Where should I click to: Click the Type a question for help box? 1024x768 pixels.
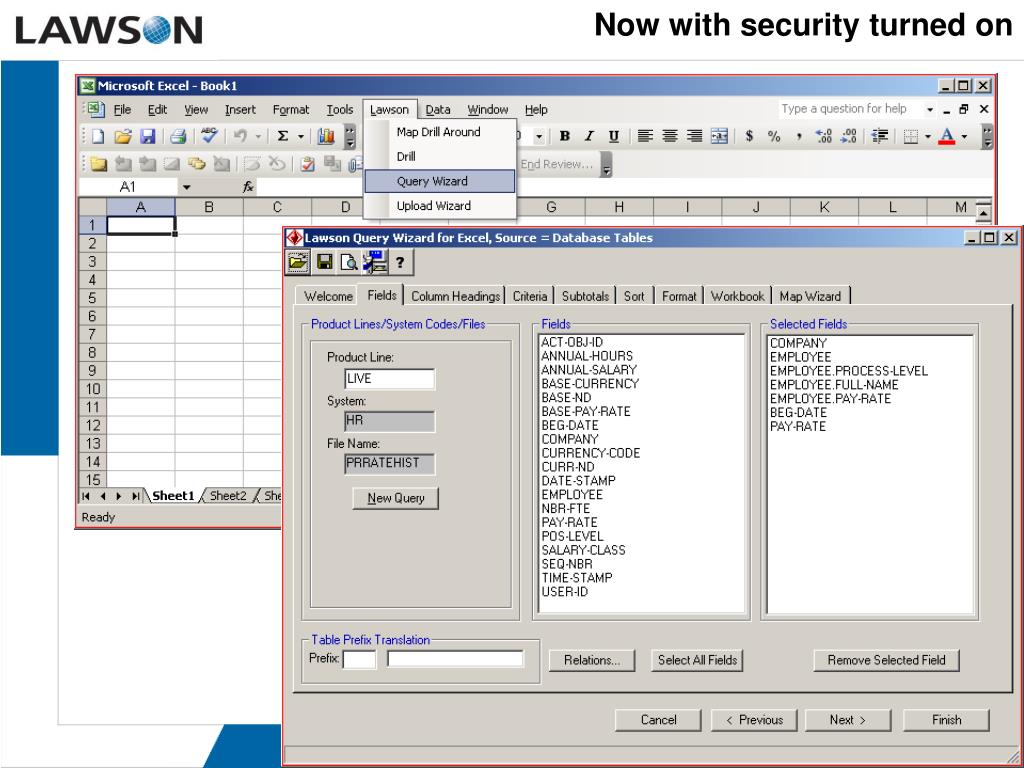851,109
